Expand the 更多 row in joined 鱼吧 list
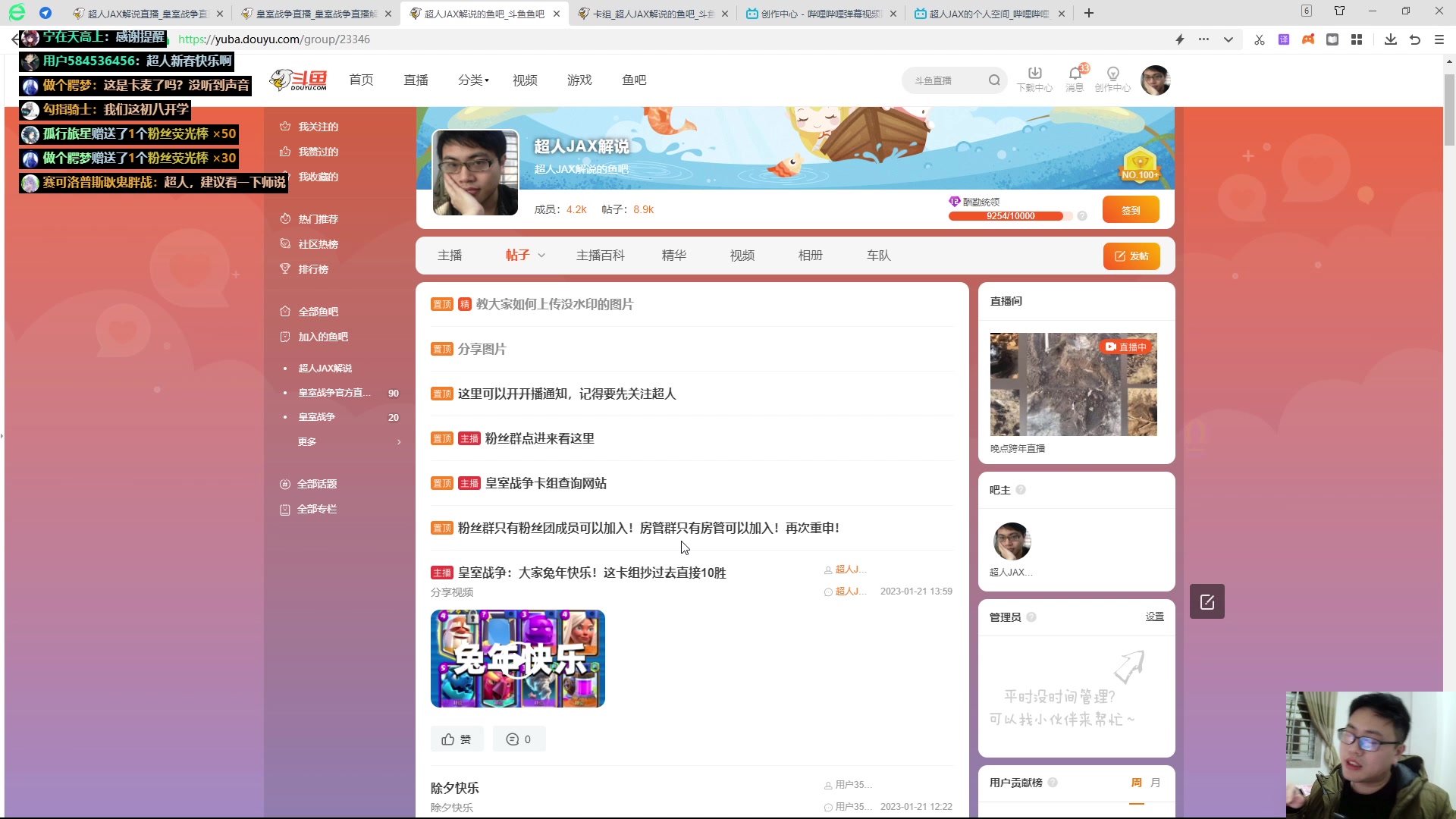This screenshot has height=819, width=1456. [349, 441]
